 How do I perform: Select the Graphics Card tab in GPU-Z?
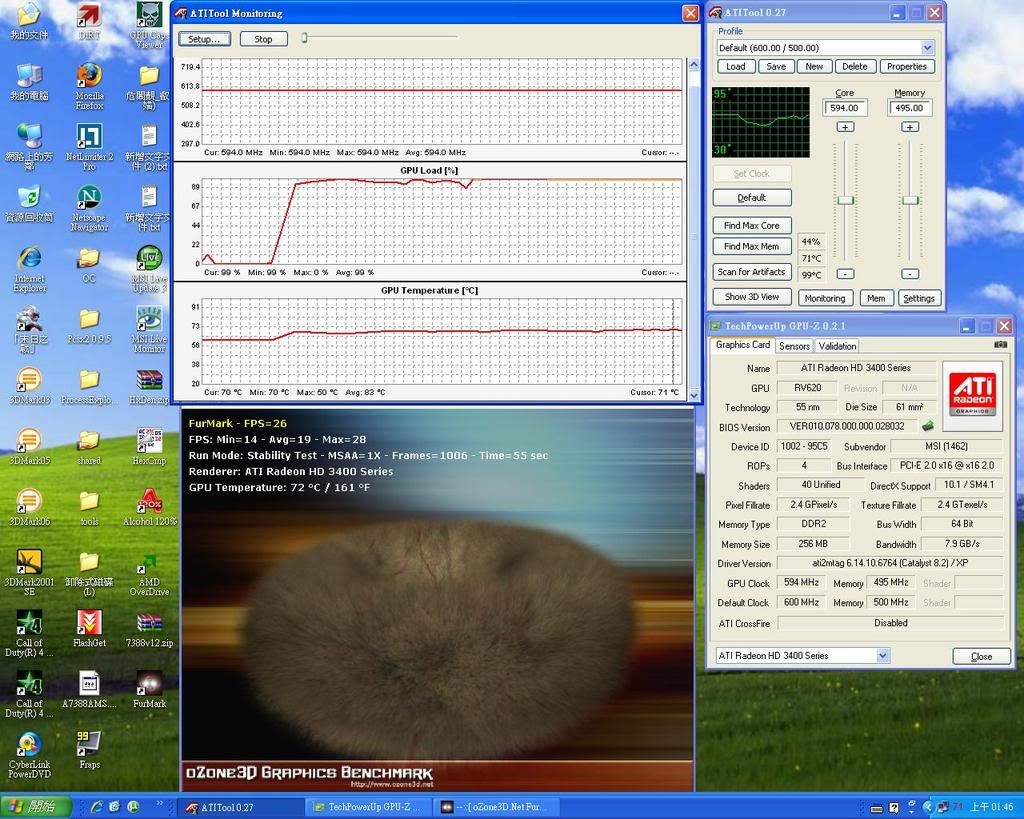(x=743, y=345)
